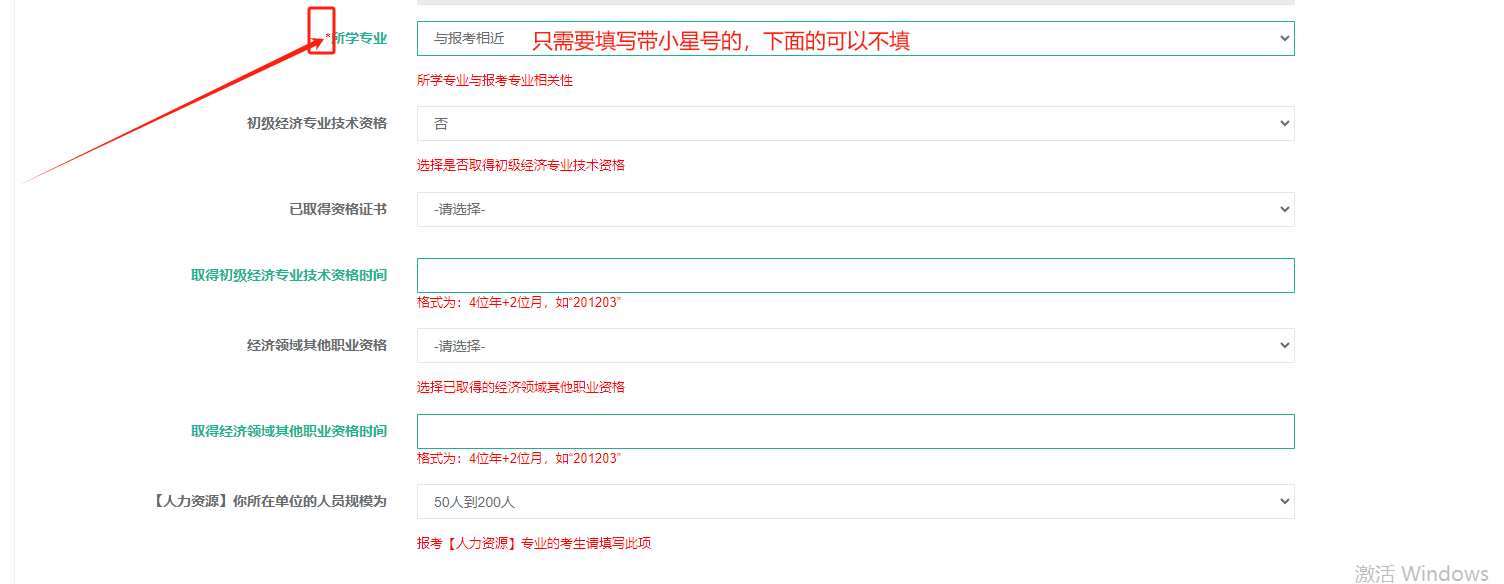Image resolution: width=1504 pixels, height=584 pixels.
Task: Expand the 已取得资格证书 dropdown
Action: 855,210
